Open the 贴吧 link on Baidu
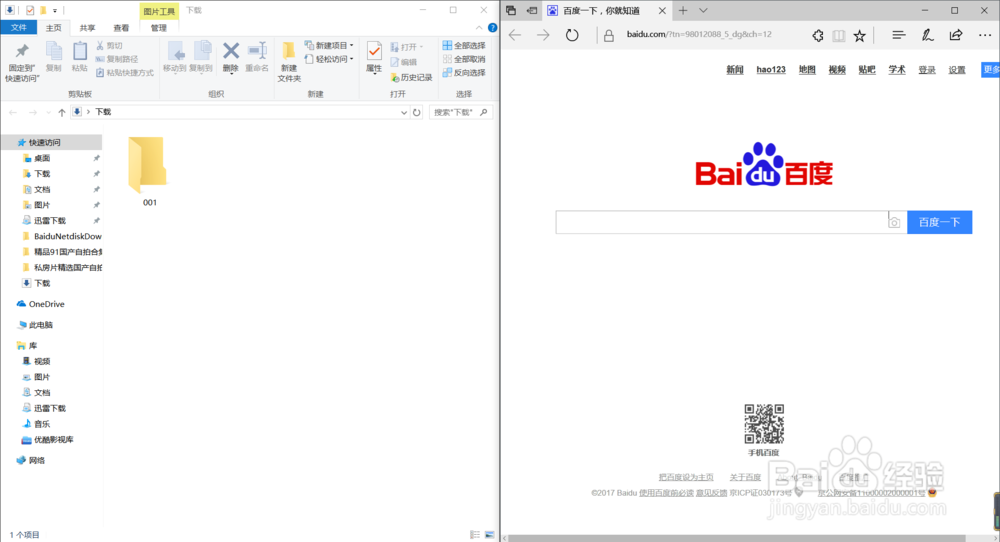Image resolution: width=1000 pixels, height=542 pixels. [867, 70]
